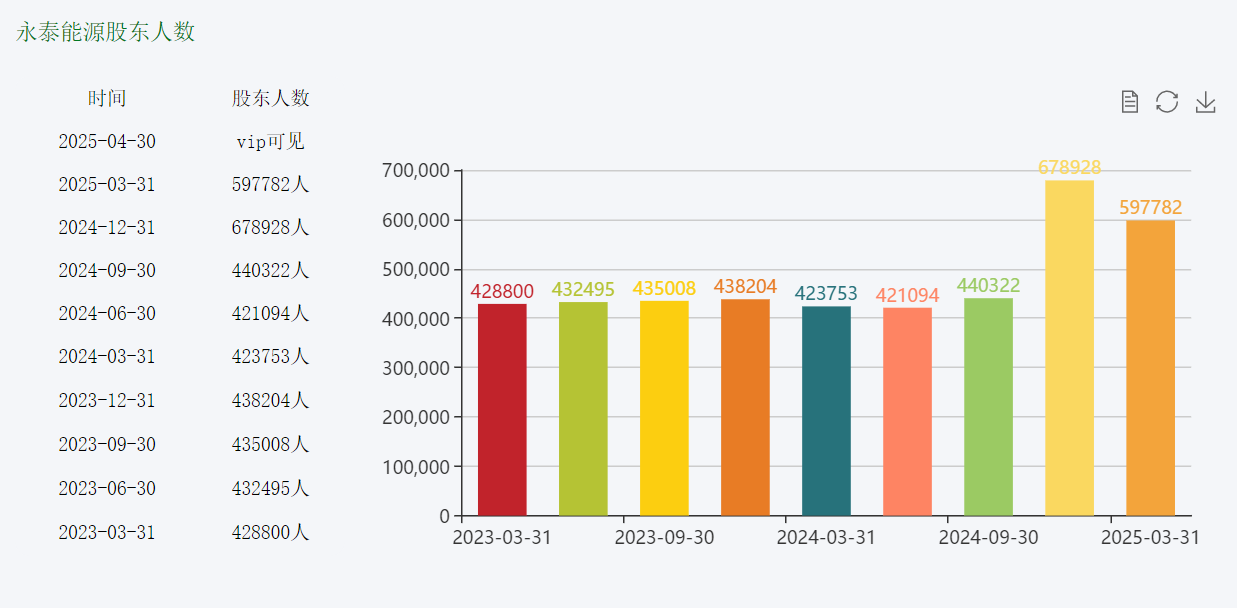
Task: Click the 200,000 y-axis label
Action: click(416, 417)
